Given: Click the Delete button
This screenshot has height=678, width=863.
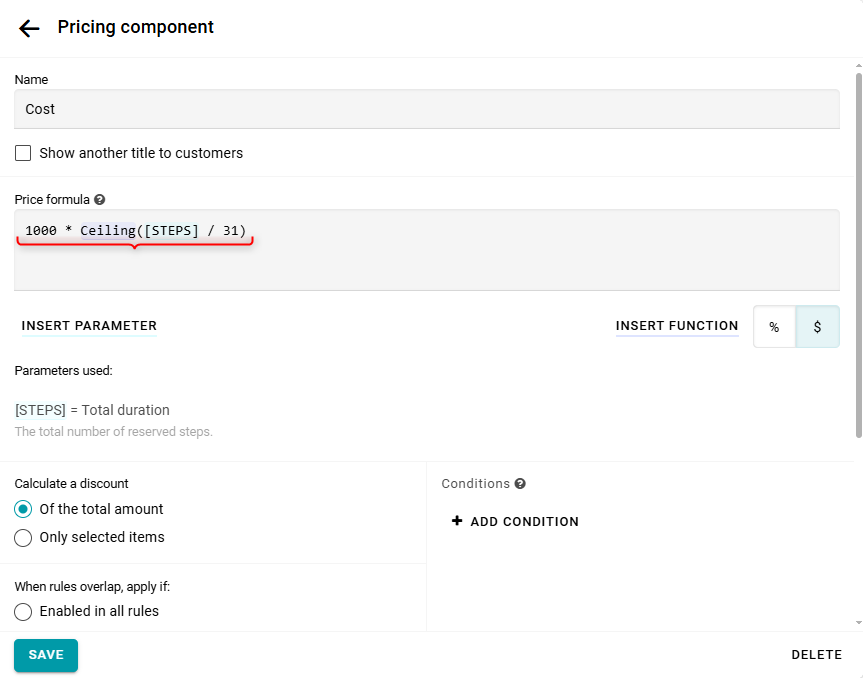Looking at the screenshot, I should point(816,655).
